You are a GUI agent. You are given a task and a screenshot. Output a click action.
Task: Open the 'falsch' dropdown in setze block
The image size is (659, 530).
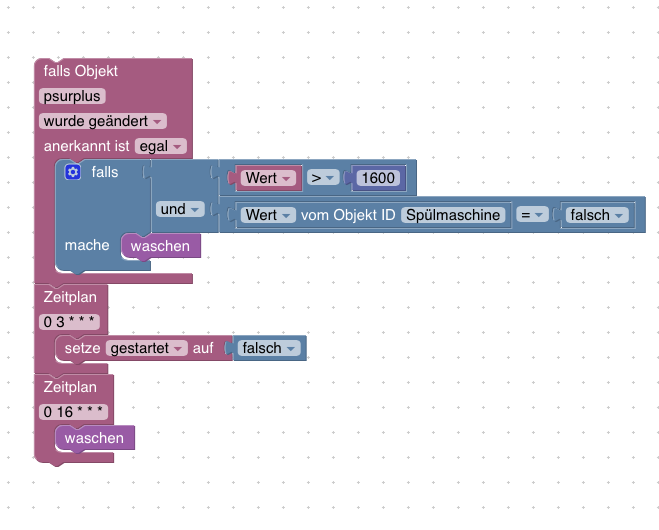click(x=269, y=348)
